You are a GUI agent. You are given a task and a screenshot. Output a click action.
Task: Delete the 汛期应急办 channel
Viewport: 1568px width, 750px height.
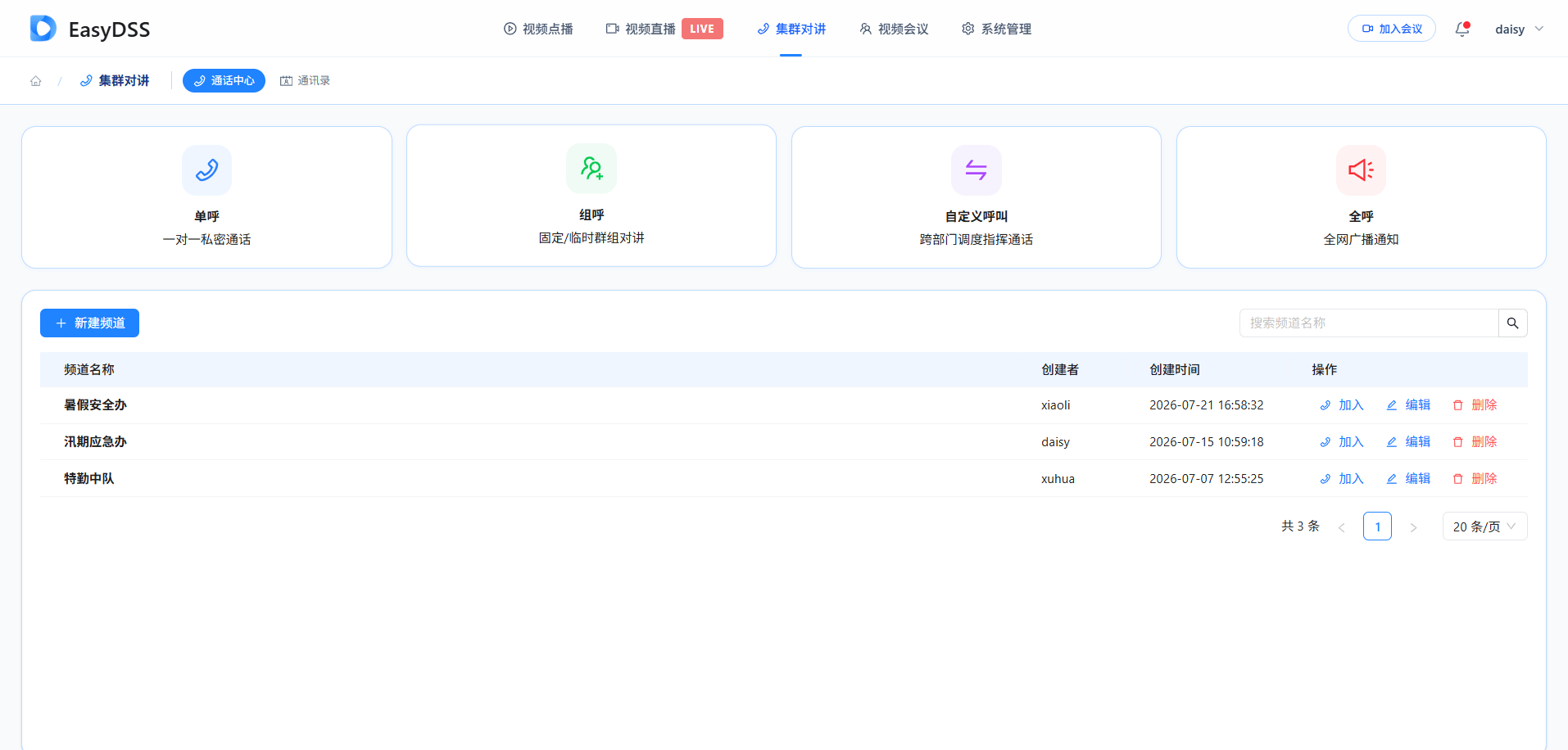pos(1475,442)
